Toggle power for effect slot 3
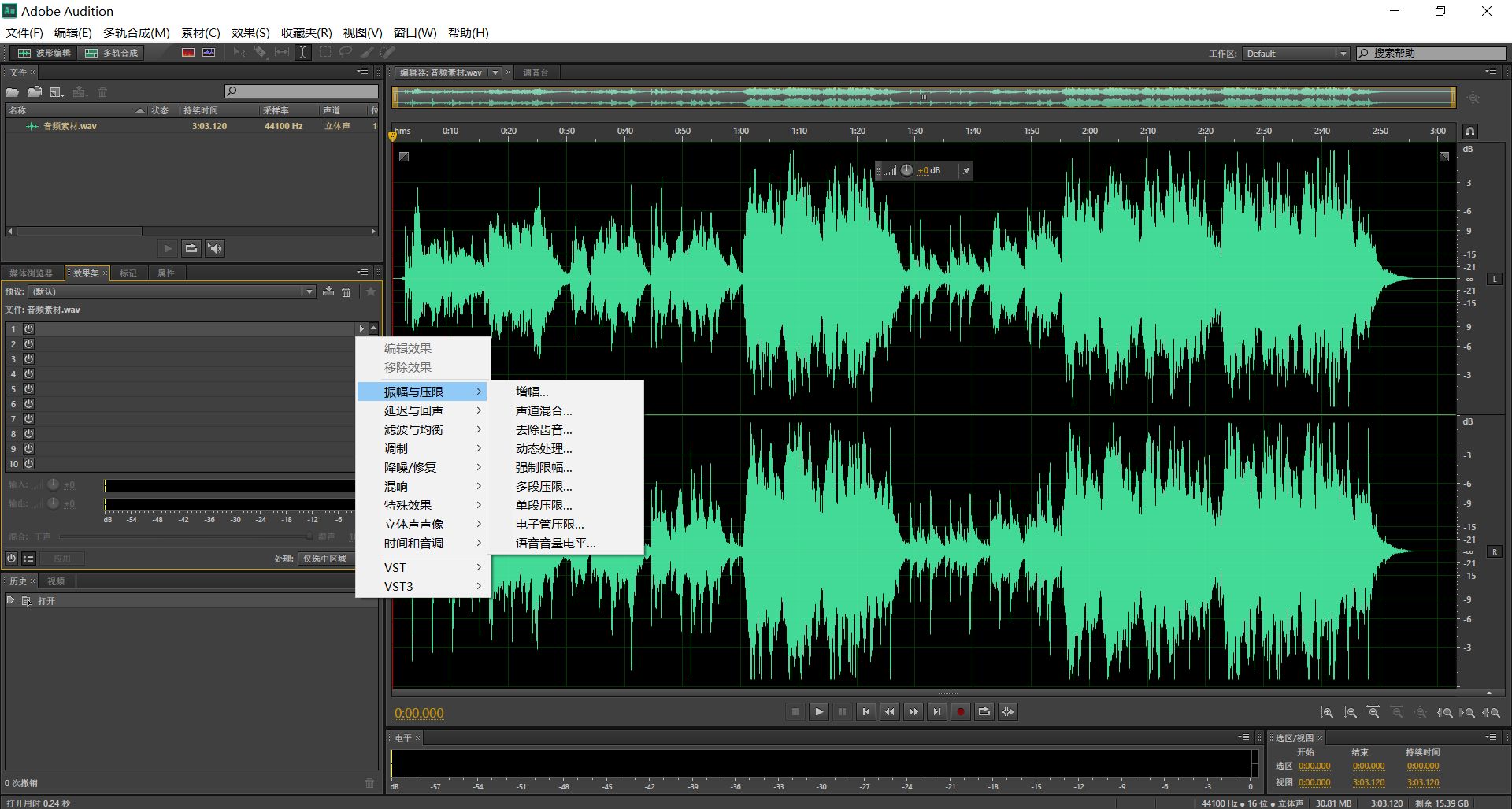1512x809 pixels. tap(28, 359)
